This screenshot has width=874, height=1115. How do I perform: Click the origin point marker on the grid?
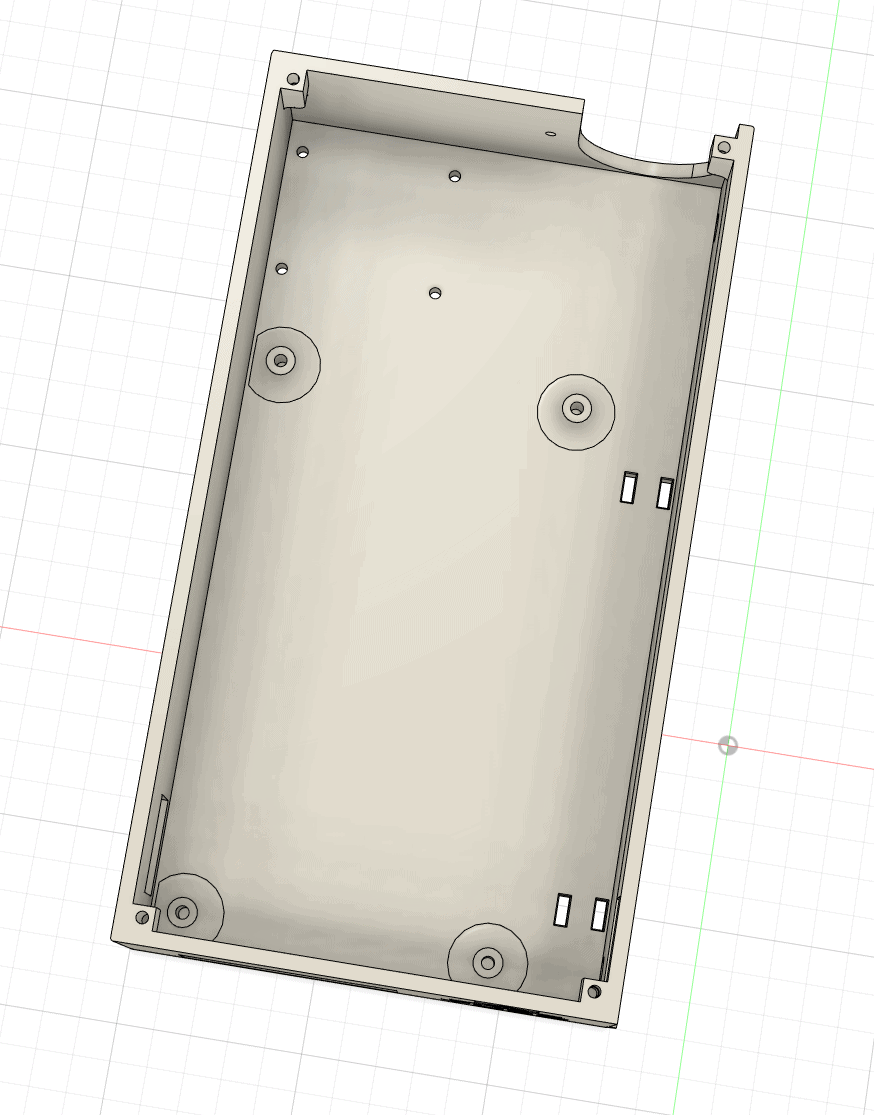click(728, 746)
